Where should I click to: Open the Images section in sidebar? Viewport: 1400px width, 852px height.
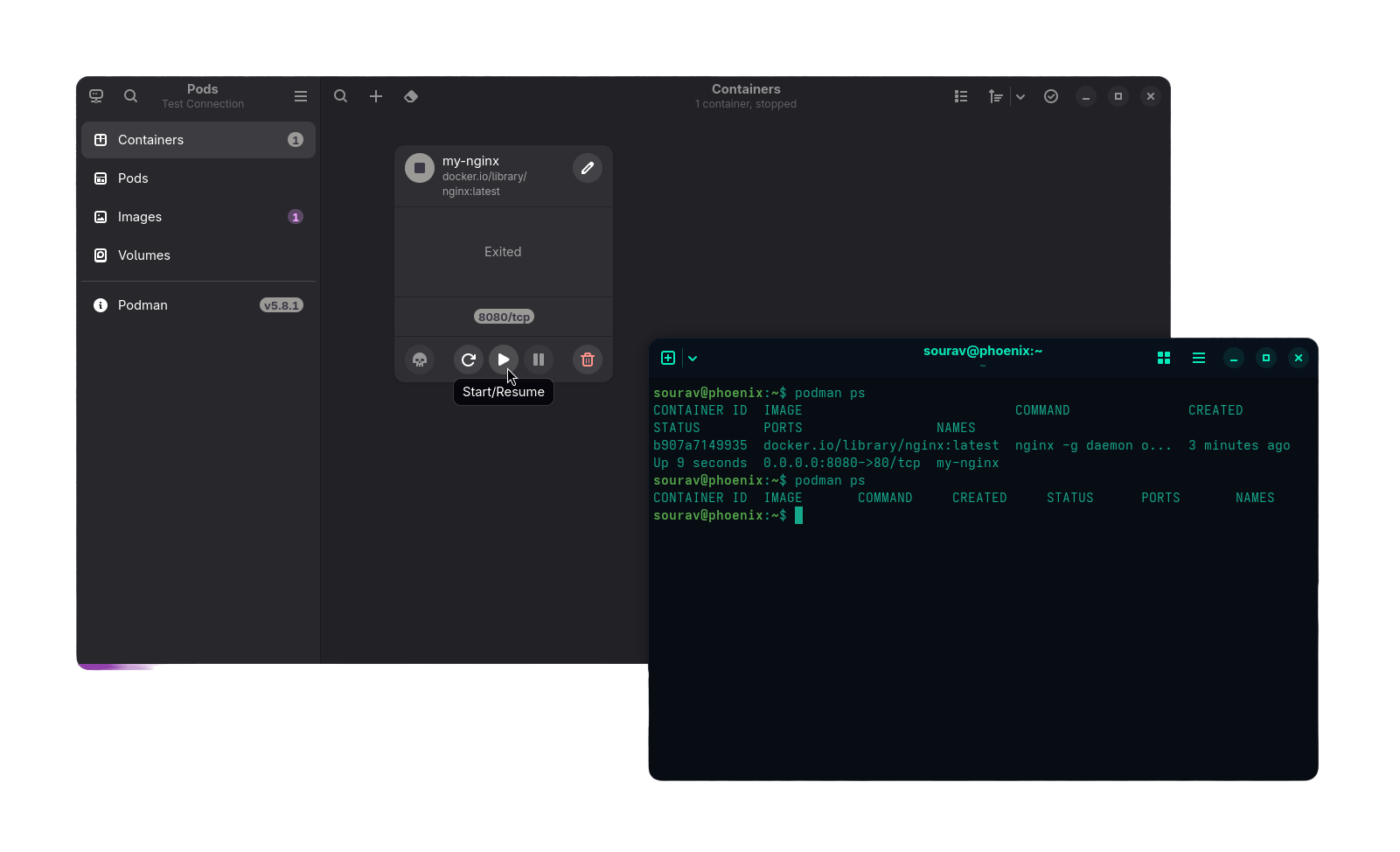[140, 217]
